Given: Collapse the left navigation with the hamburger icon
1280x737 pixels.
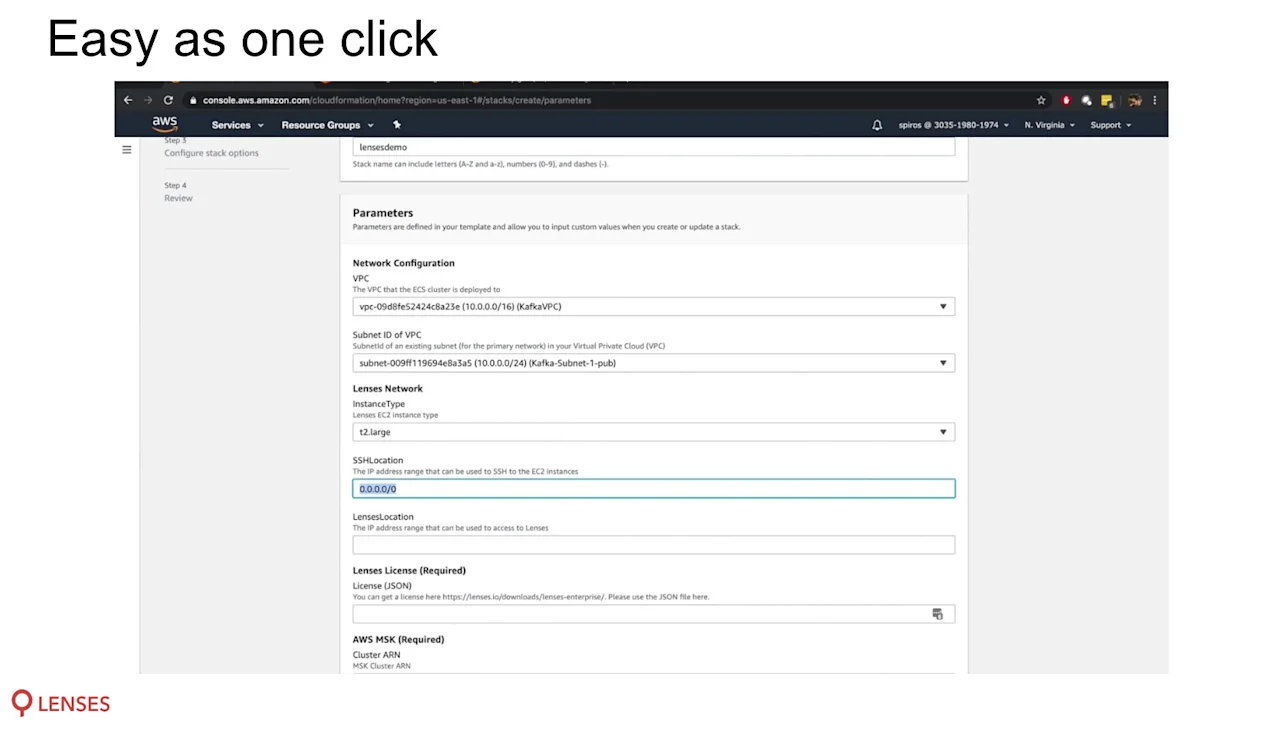Looking at the screenshot, I should pyautogui.click(x=127, y=149).
